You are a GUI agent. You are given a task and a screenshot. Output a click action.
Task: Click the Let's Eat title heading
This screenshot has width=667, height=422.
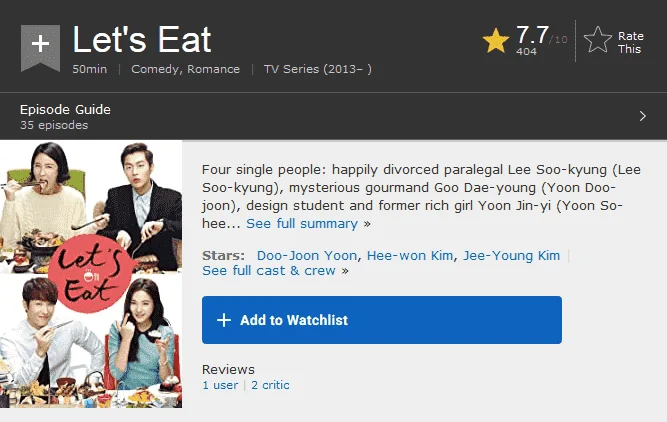[142, 40]
